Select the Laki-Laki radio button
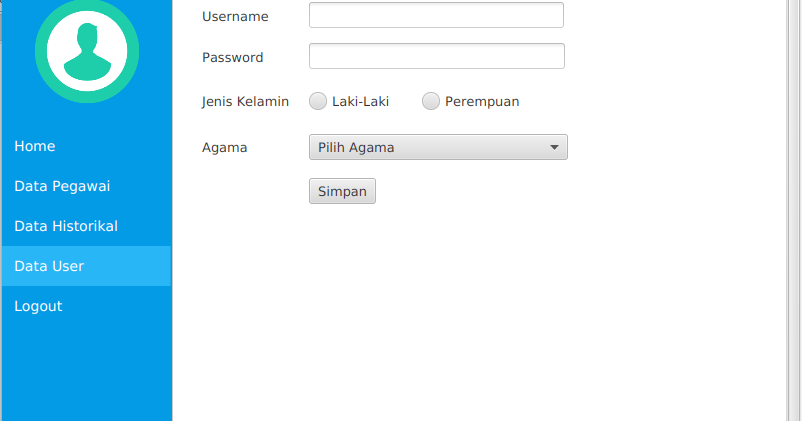802x421 pixels. (318, 101)
